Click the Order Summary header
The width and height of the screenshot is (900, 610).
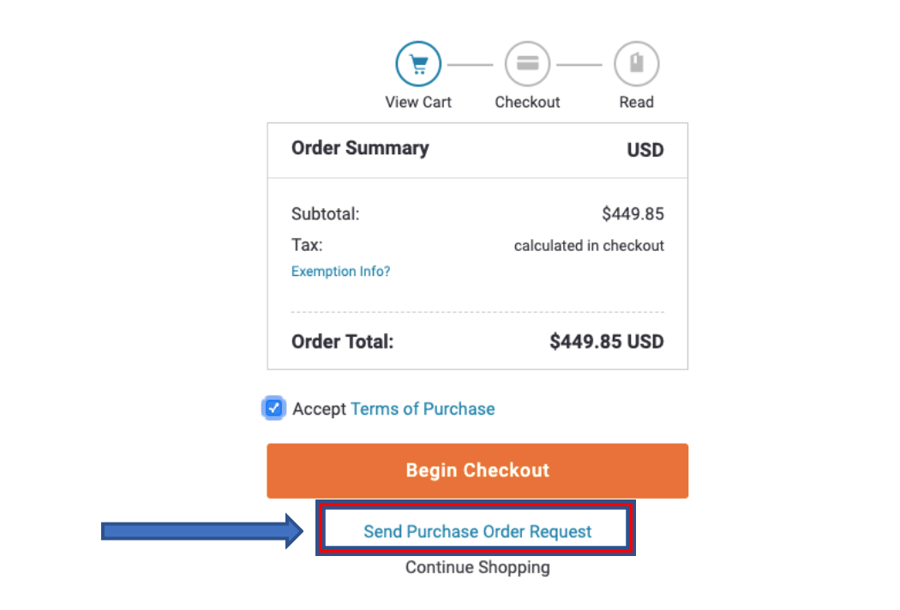[360, 148]
